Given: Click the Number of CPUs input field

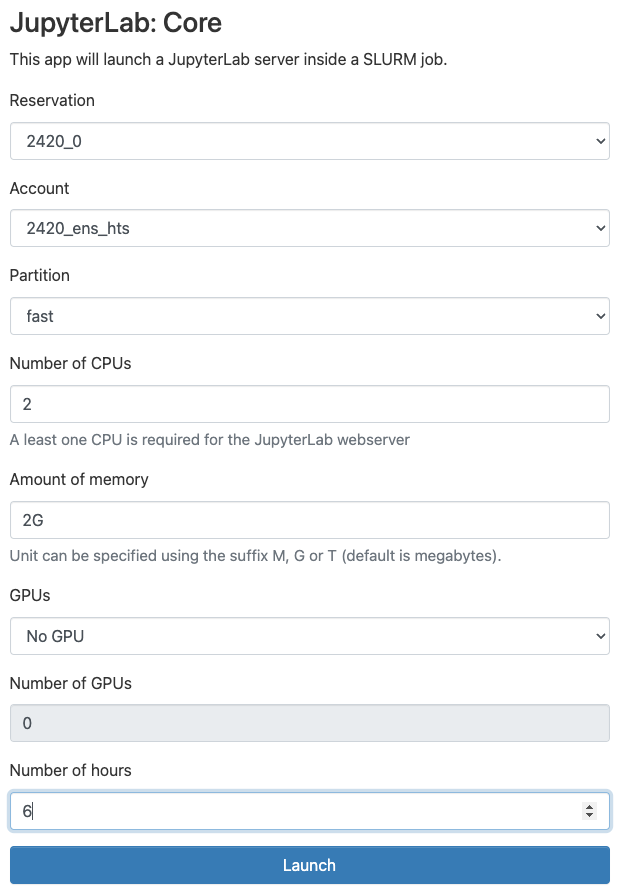Looking at the screenshot, I should coord(300,404).
